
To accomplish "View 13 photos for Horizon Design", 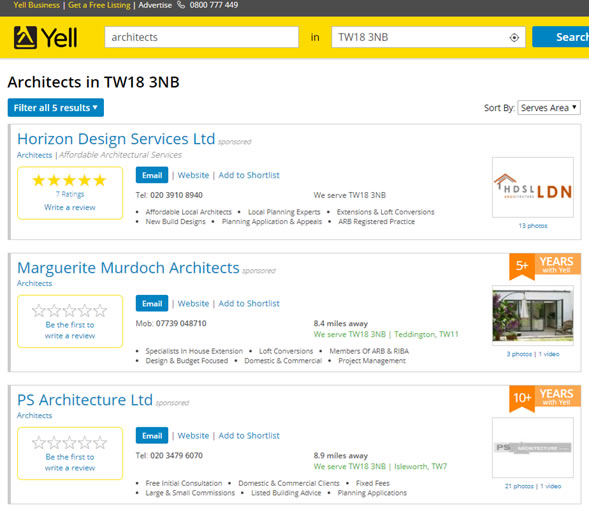I will pos(533,226).
